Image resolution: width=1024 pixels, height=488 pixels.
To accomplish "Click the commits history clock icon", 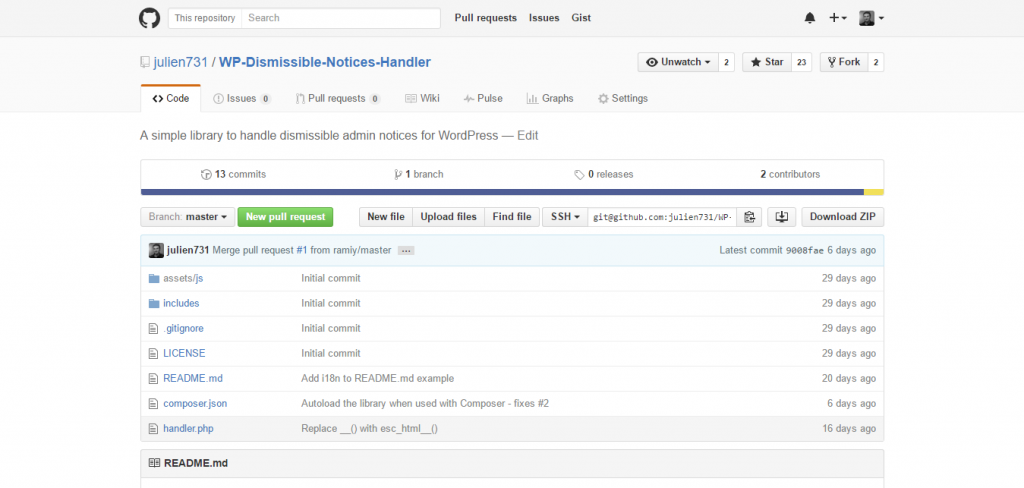I will (206, 174).
